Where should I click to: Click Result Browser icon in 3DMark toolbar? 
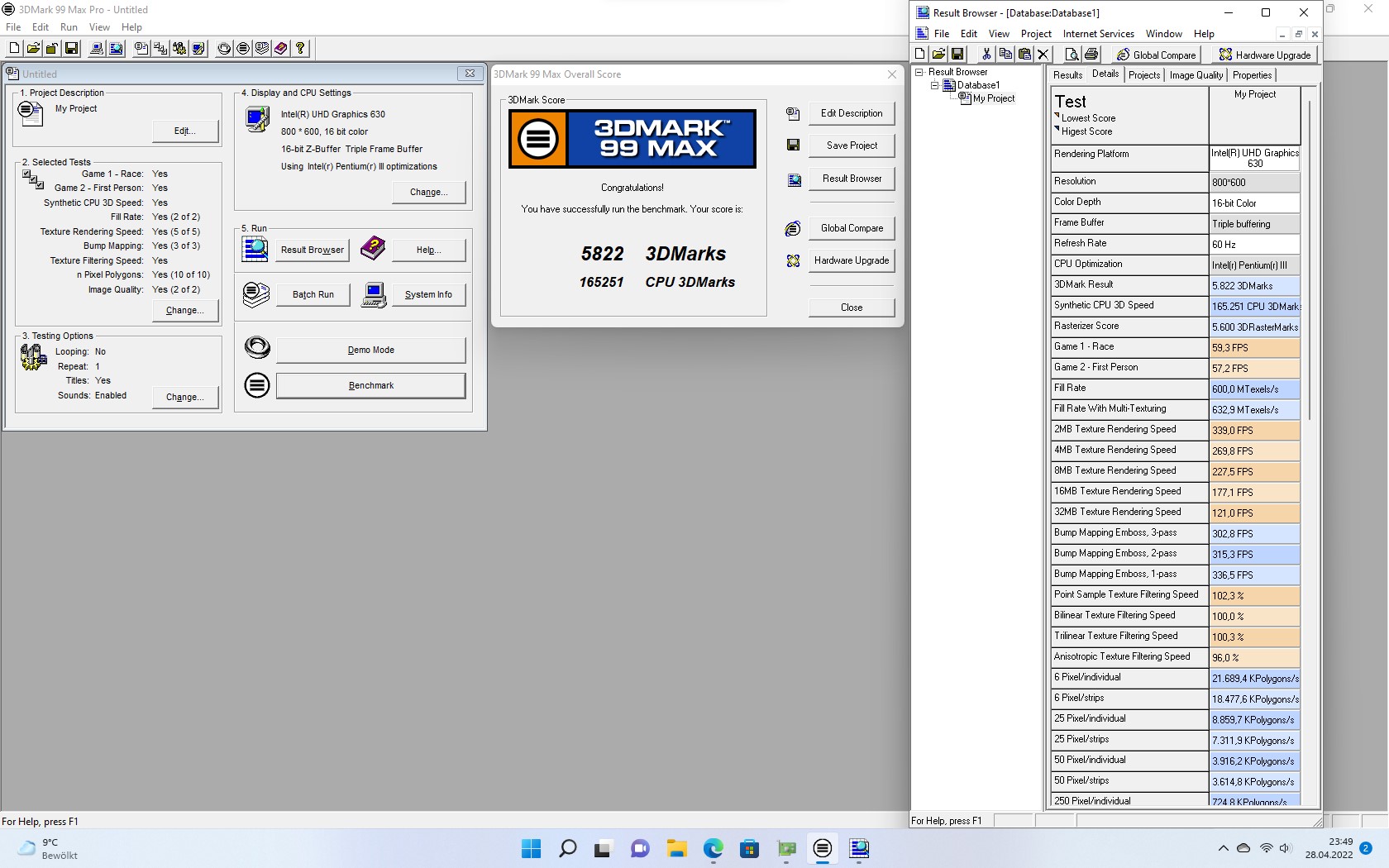coord(117,49)
